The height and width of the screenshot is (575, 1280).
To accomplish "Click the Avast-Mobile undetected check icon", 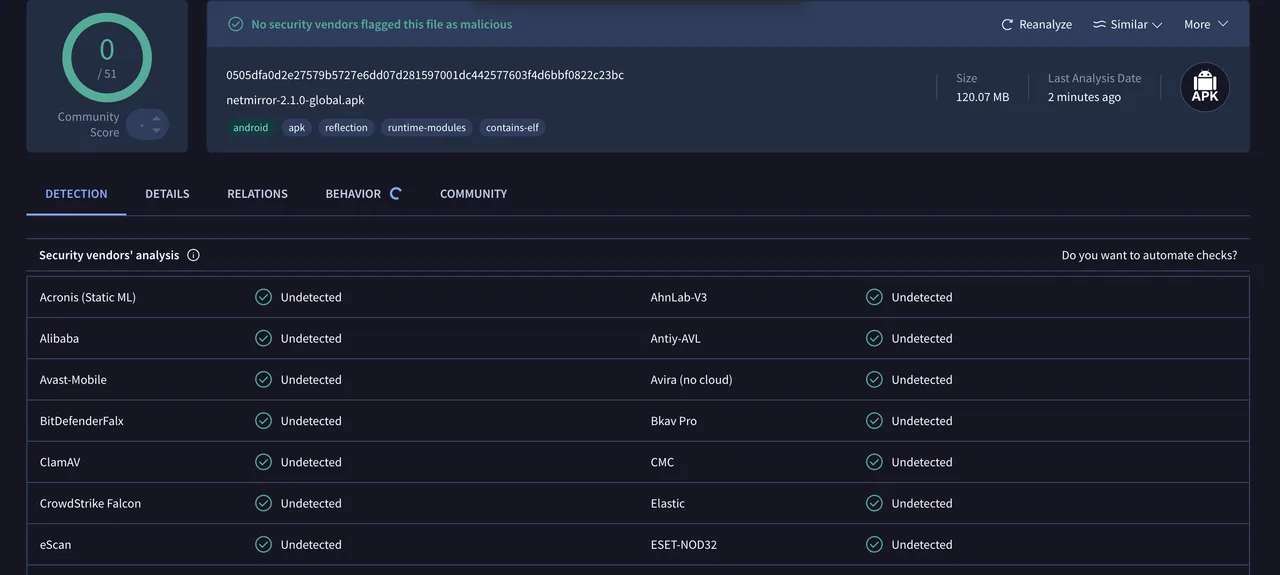I will 263,380.
